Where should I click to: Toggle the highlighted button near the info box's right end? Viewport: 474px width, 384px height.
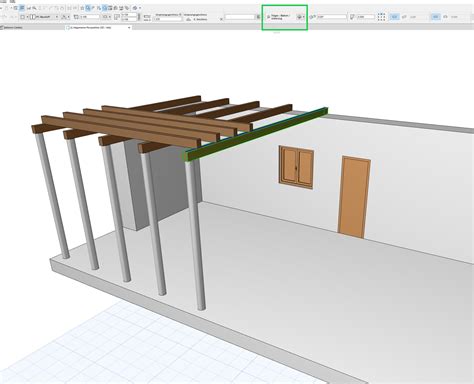pos(436,17)
